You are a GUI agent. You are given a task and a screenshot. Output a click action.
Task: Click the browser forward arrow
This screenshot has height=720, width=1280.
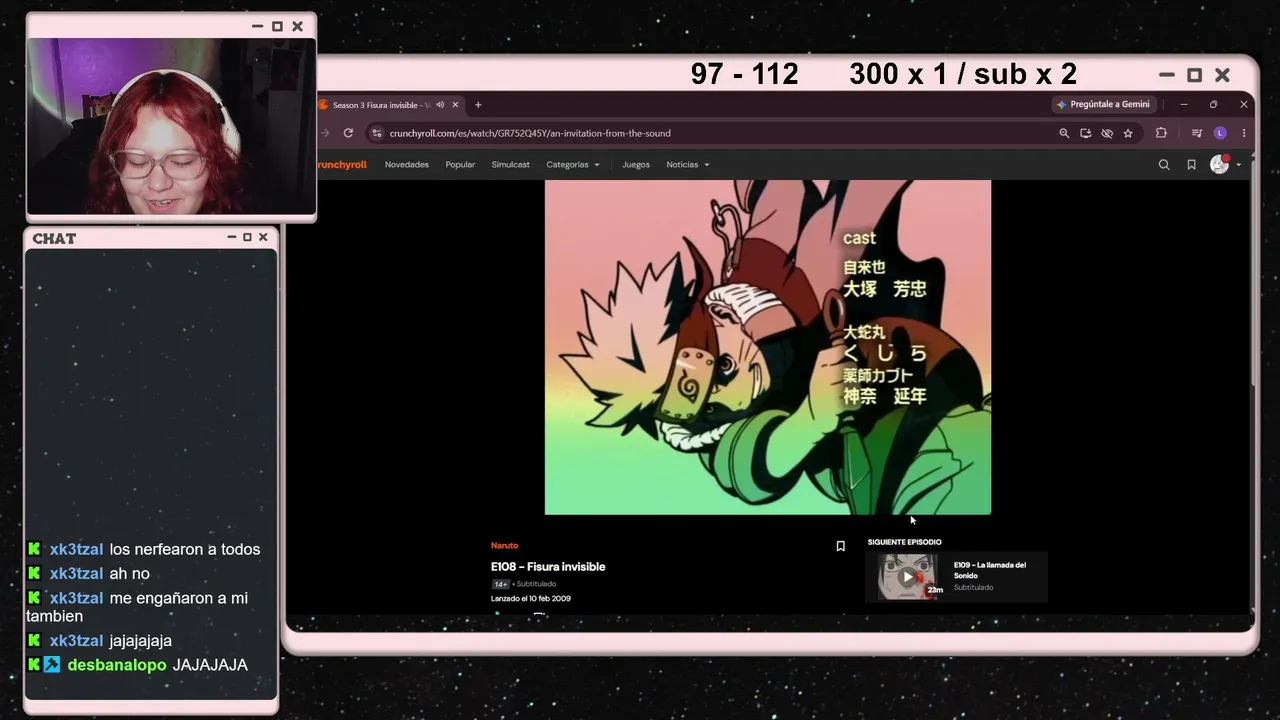(x=325, y=133)
